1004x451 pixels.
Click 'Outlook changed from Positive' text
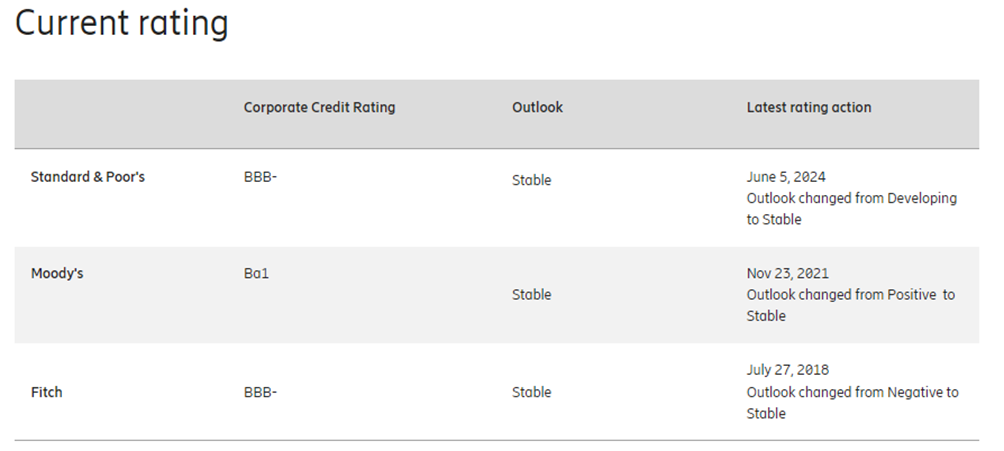coord(850,295)
